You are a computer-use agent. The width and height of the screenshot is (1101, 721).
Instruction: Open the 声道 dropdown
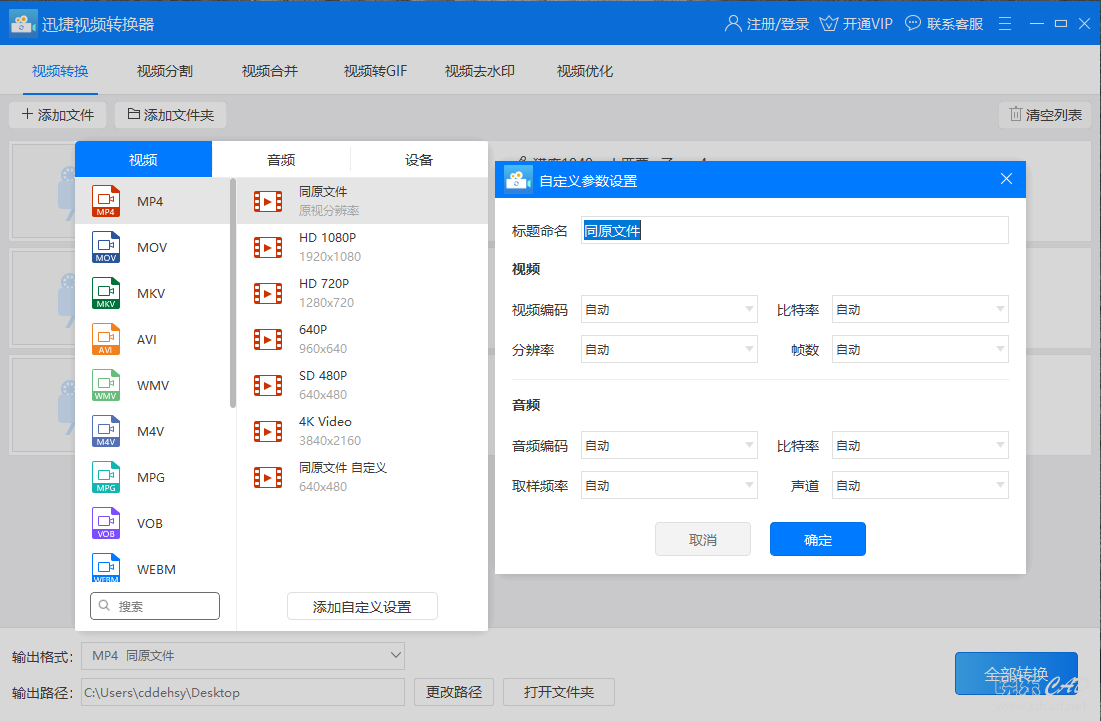[x=920, y=485]
